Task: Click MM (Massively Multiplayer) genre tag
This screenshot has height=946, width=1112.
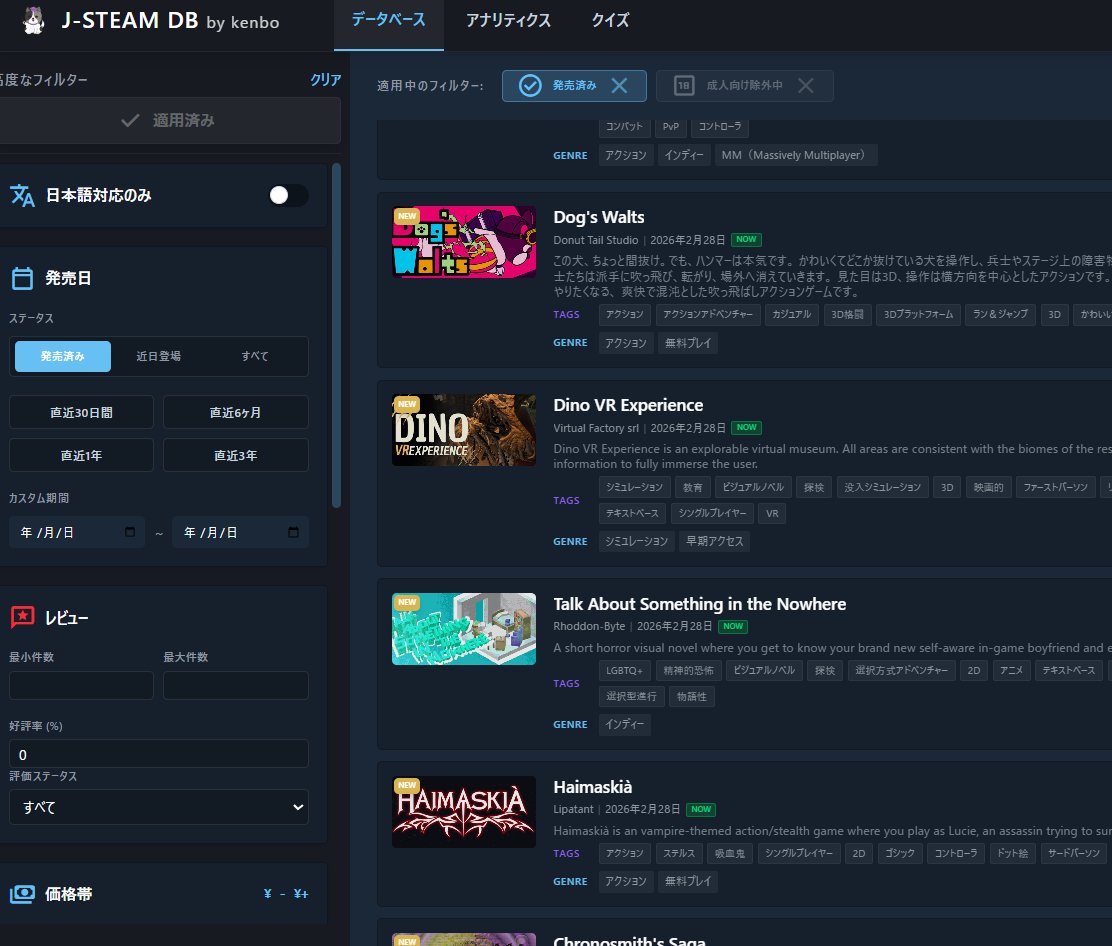Action: pyautogui.click(x=796, y=155)
